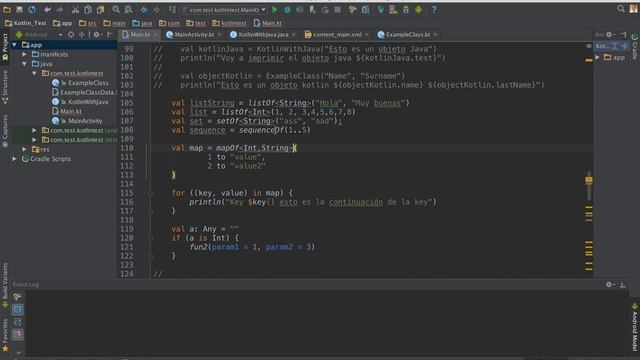
Task: Open Project panel gear settings icon
Action: coord(97,35)
